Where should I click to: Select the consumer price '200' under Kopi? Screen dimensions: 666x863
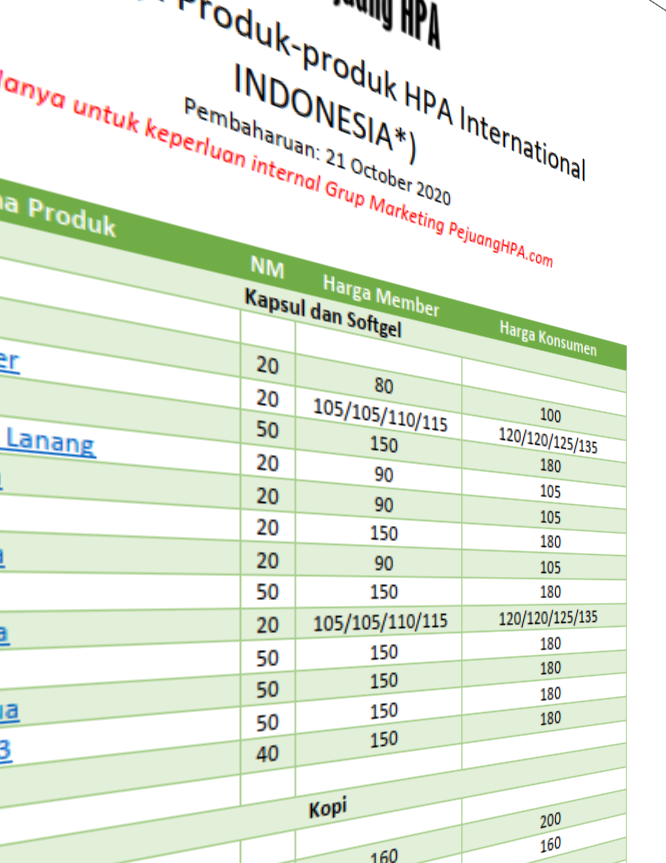click(550, 821)
